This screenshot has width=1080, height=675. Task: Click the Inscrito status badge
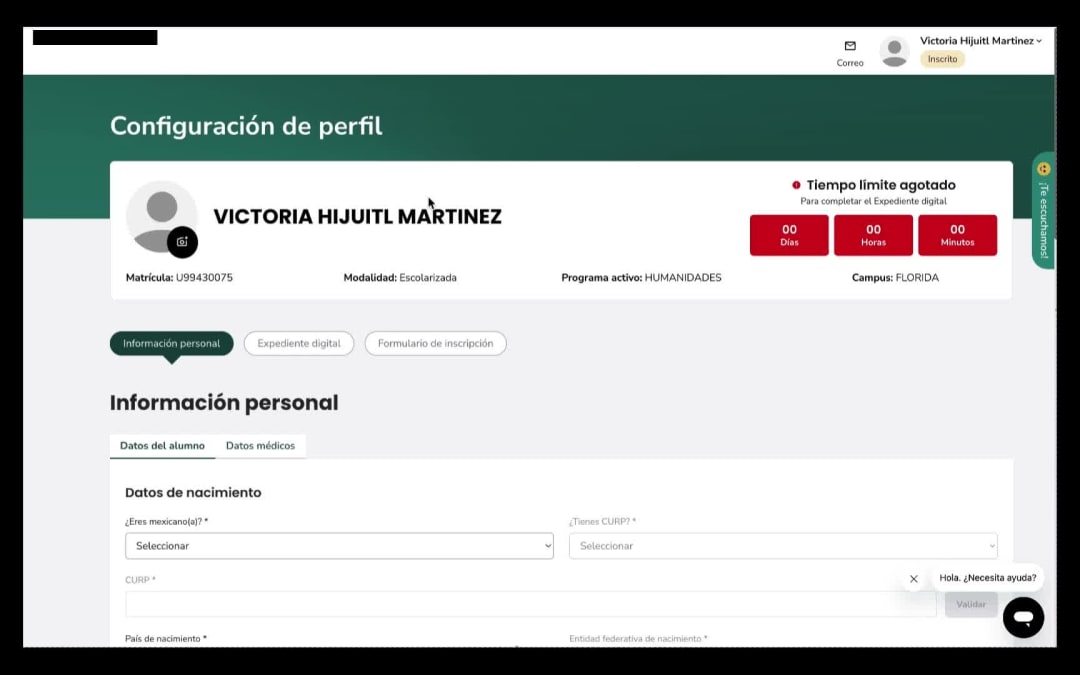(x=941, y=59)
